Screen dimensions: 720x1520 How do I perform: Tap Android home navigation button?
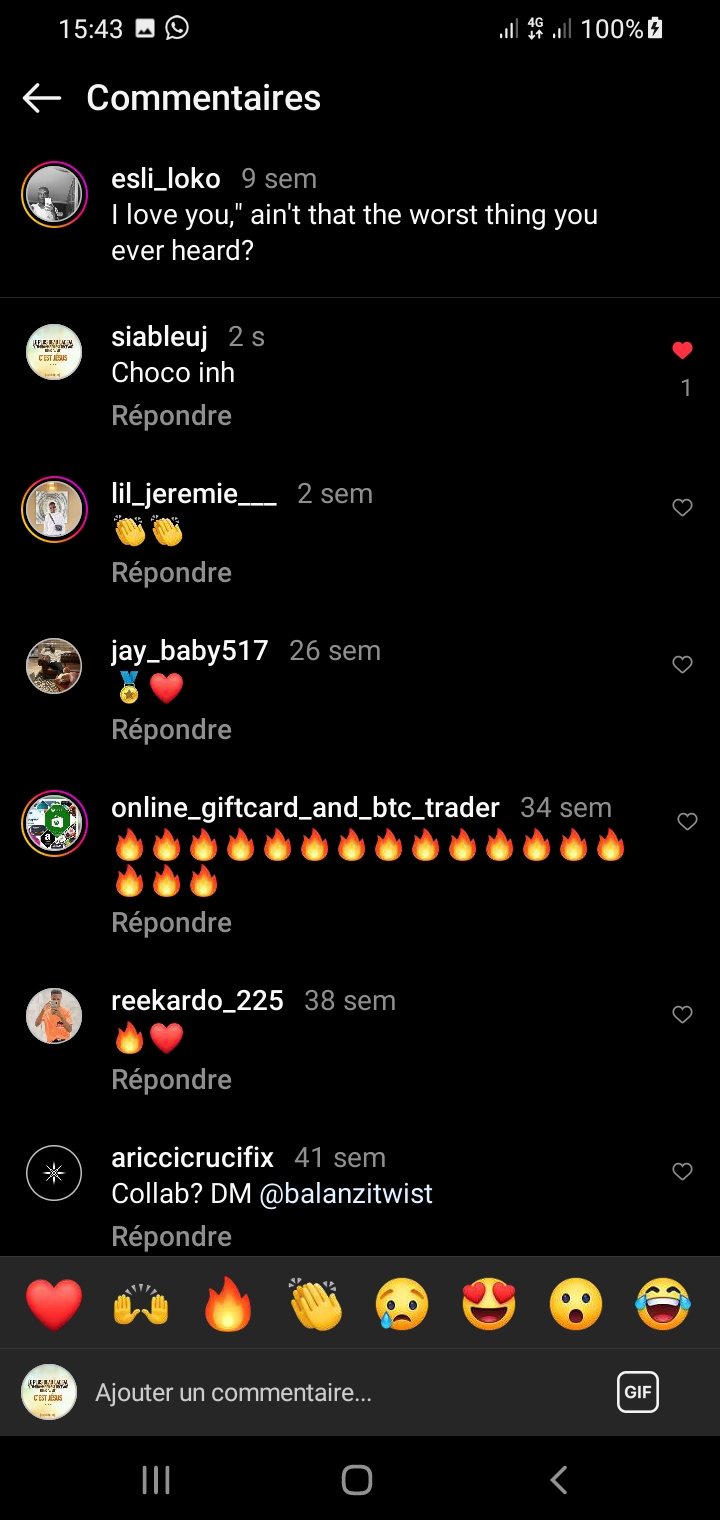(x=357, y=1480)
